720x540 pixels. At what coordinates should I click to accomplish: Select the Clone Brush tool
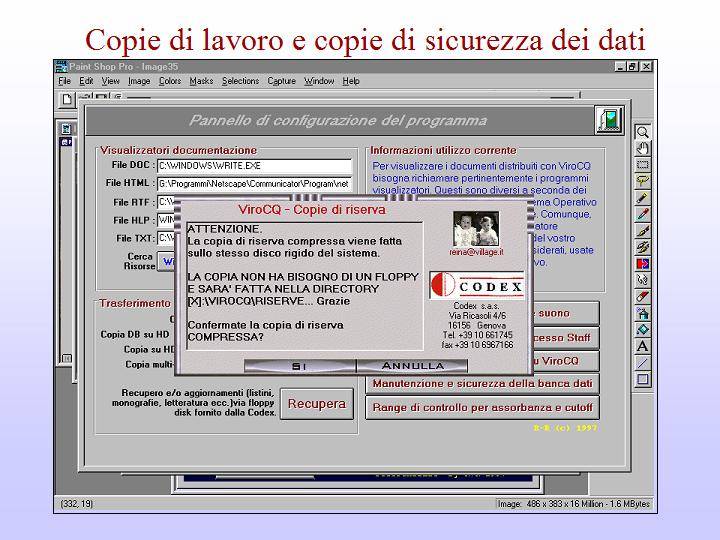click(x=642, y=248)
